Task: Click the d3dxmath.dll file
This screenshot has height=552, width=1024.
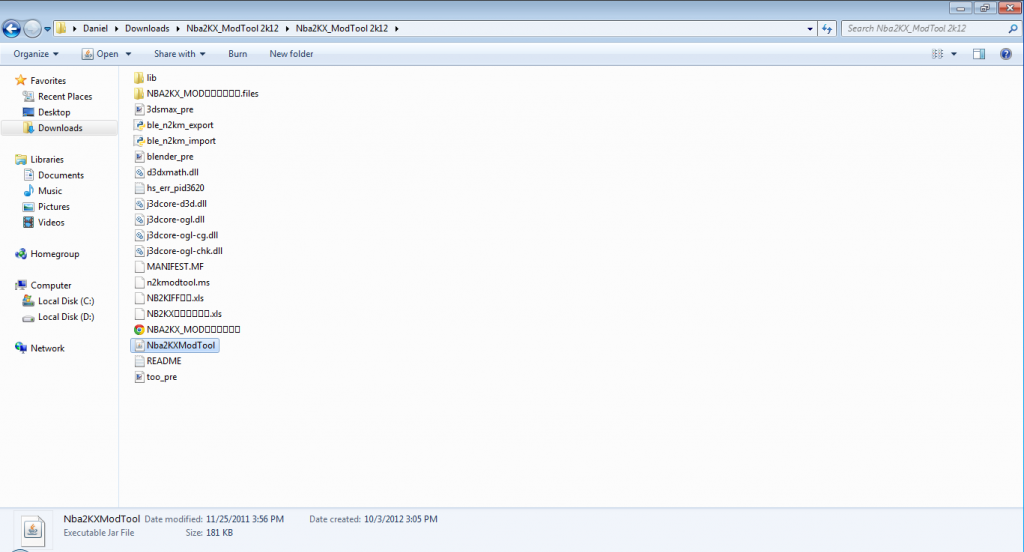Action: point(172,172)
